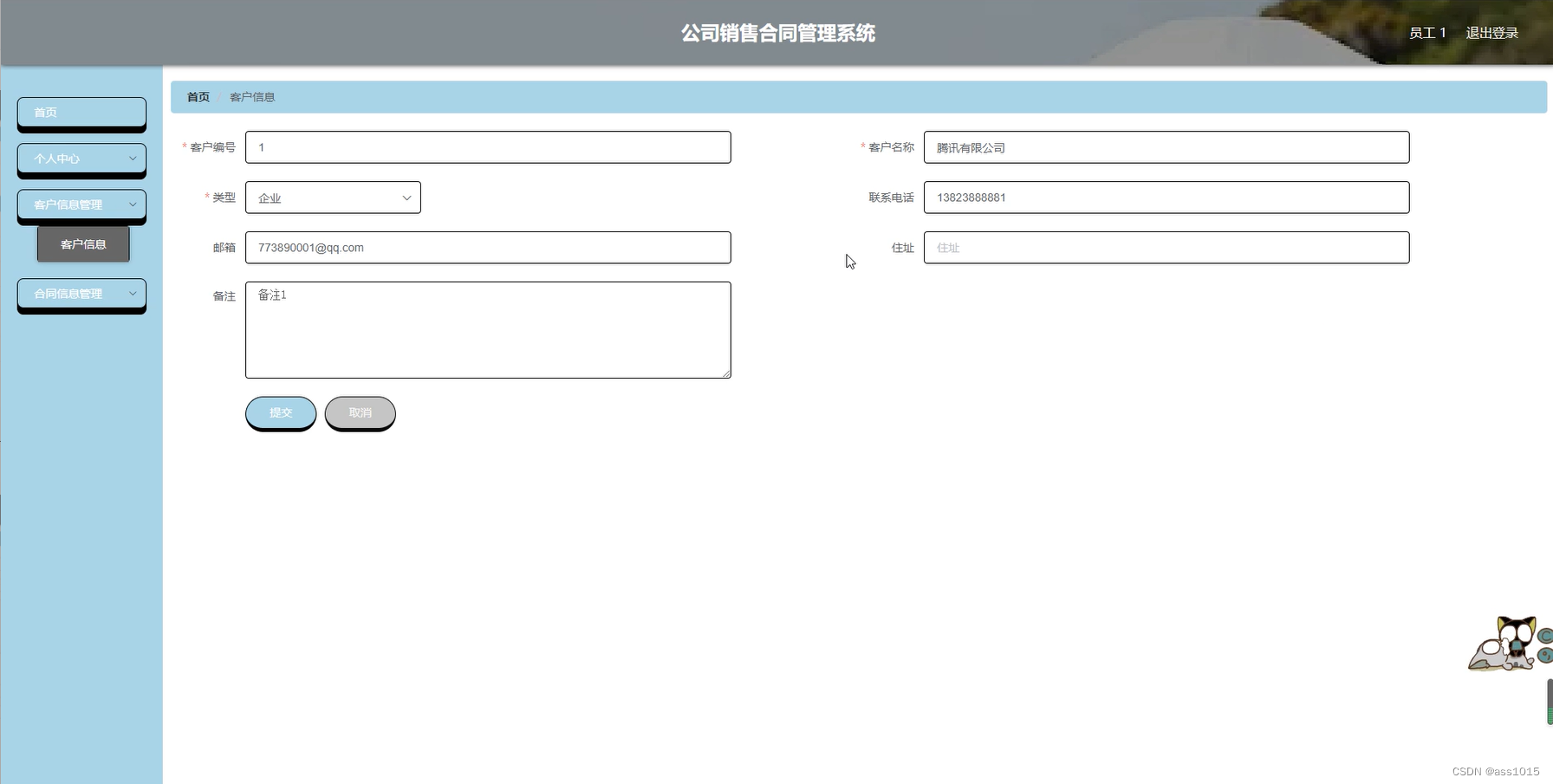Click 员工 1 in the top bar
Image resolution: width=1553 pixels, height=784 pixels.
(1427, 32)
